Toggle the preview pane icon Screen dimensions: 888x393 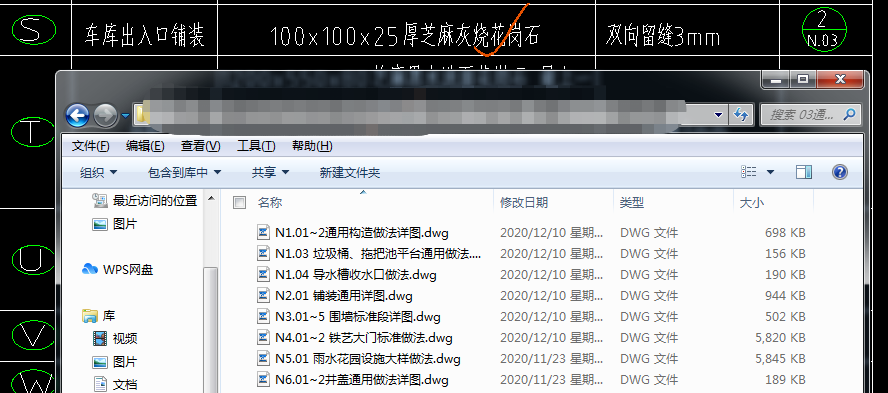tap(804, 172)
